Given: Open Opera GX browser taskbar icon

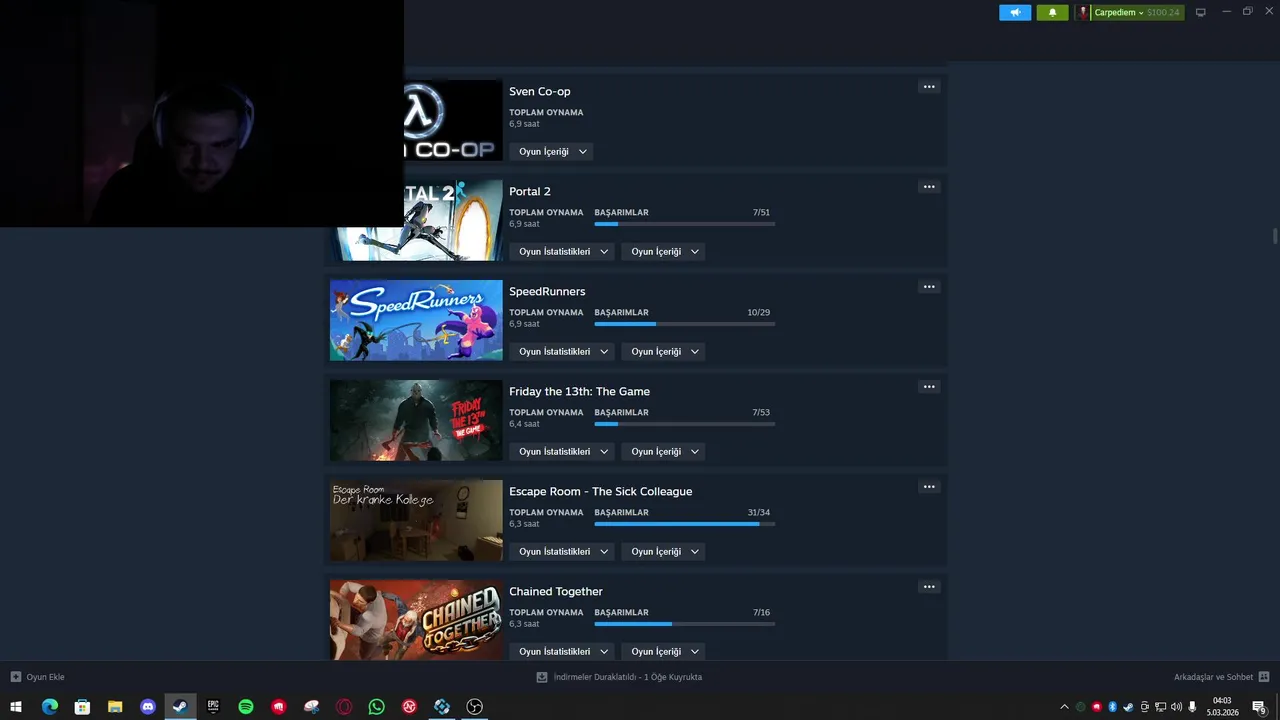Looking at the screenshot, I should pyautogui.click(x=344, y=707).
